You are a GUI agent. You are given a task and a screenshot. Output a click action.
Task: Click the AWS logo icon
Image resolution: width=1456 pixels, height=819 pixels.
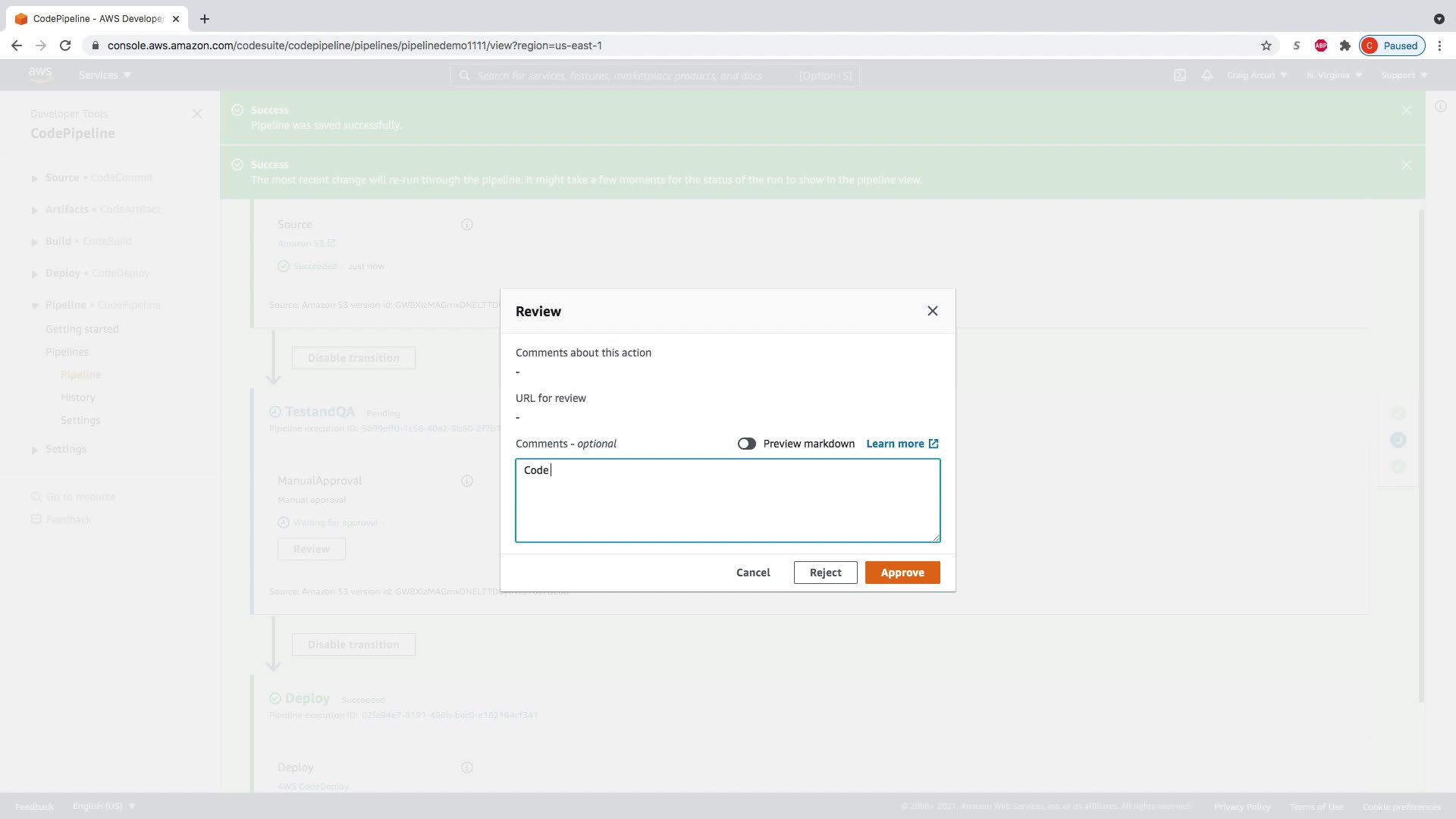point(39,74)
